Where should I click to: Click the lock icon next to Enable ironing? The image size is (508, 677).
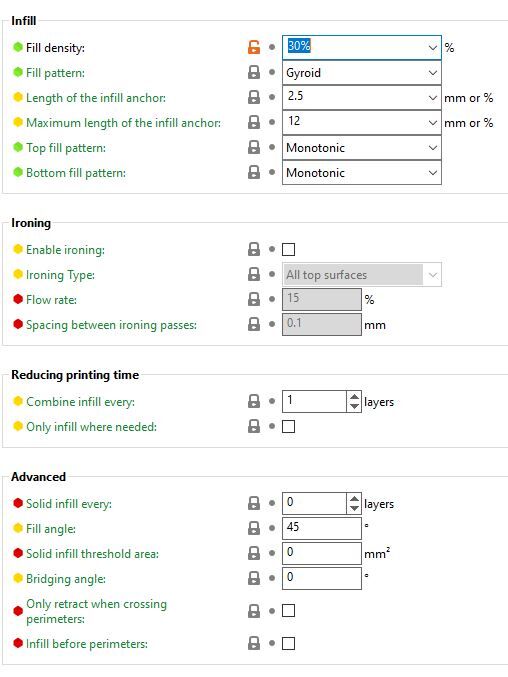click(x=254, y=249)
